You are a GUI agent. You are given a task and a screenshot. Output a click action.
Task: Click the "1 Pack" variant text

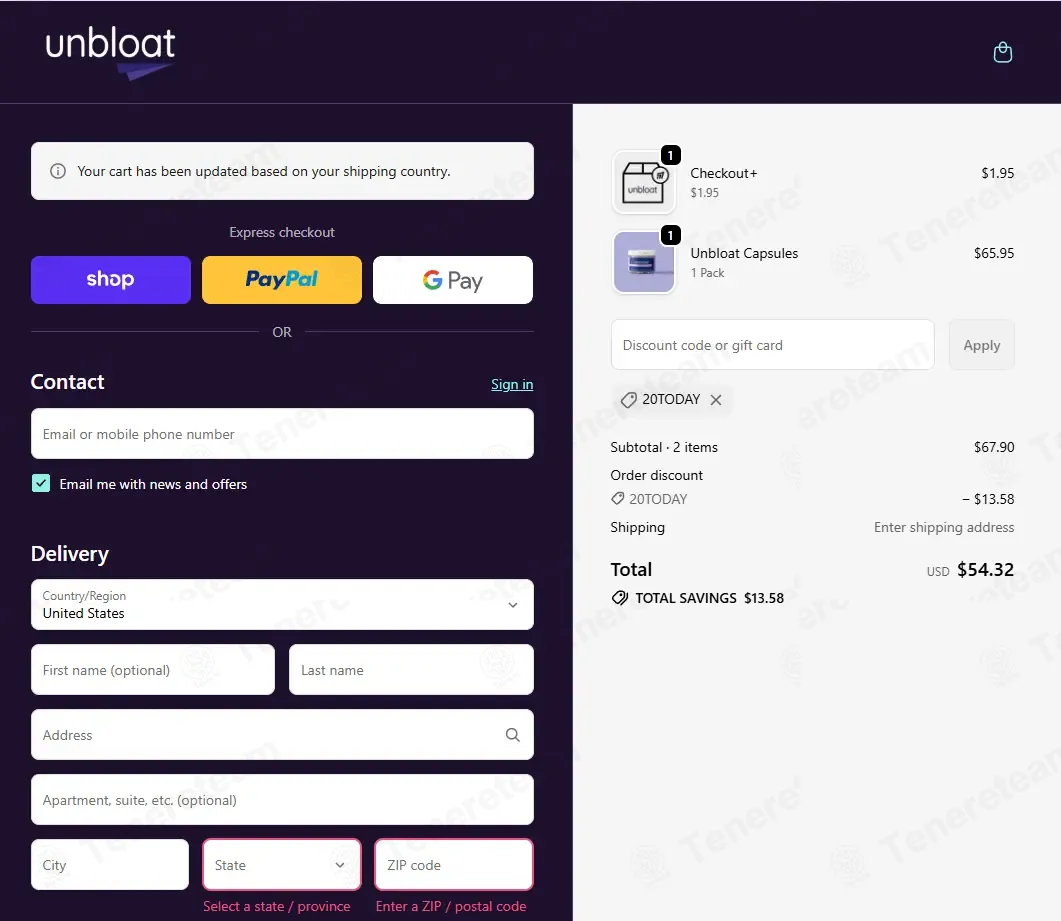(x=707, y=273)
